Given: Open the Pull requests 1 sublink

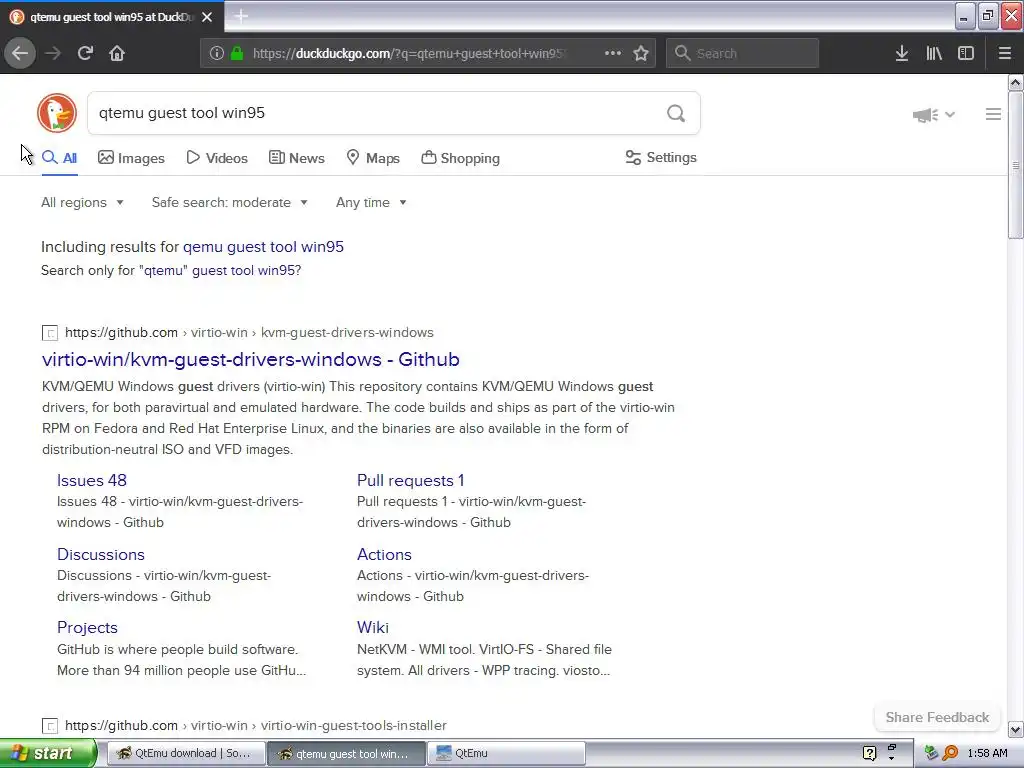Looking at the screenshot, I should (411, 481).
